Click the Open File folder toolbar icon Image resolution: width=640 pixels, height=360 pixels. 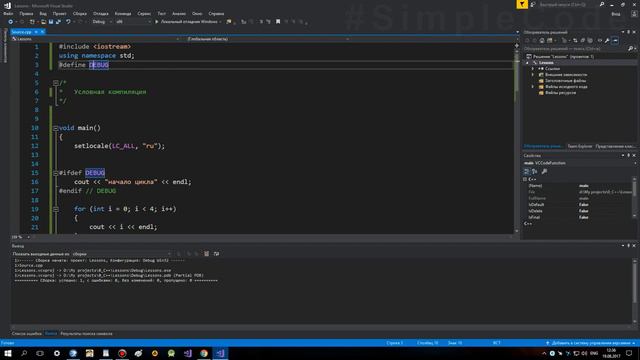pyautogui.click(x=43, y=22)
